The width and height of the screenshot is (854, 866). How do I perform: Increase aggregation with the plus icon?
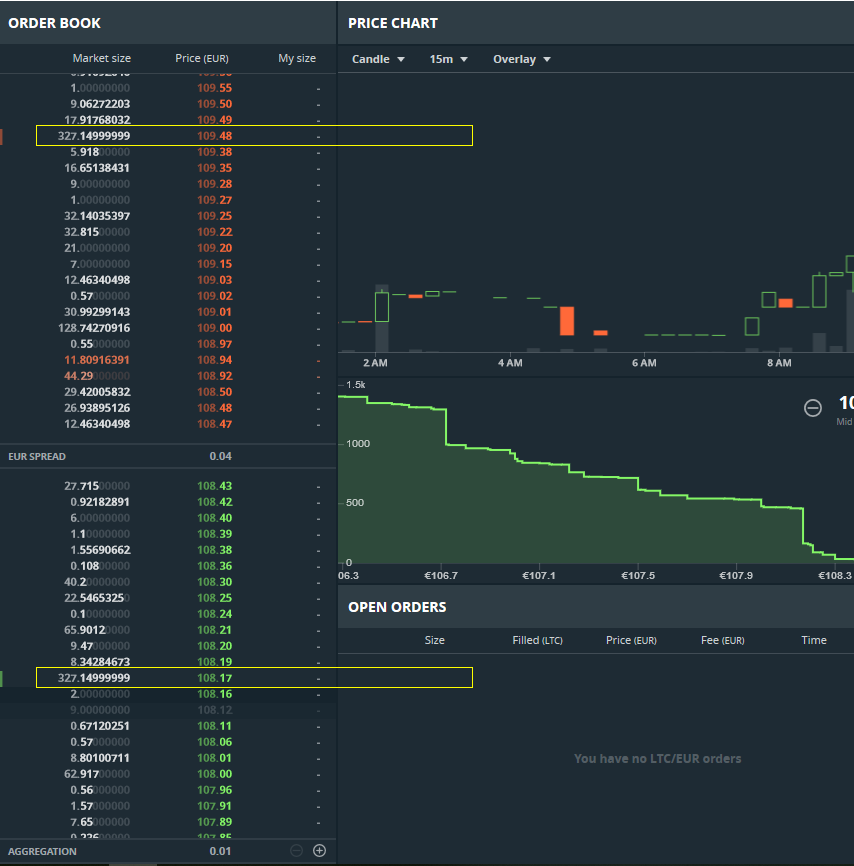[320, 850]
